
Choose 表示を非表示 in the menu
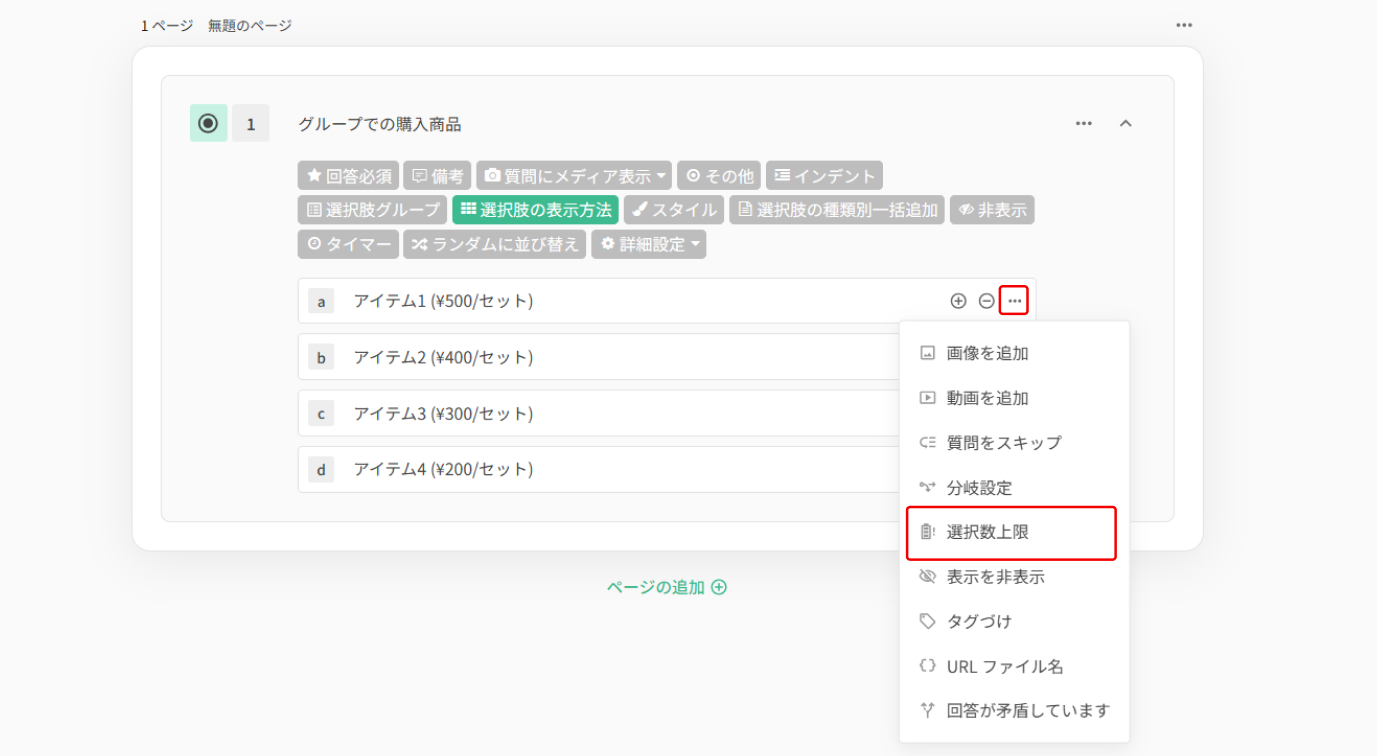(1014, 577)
